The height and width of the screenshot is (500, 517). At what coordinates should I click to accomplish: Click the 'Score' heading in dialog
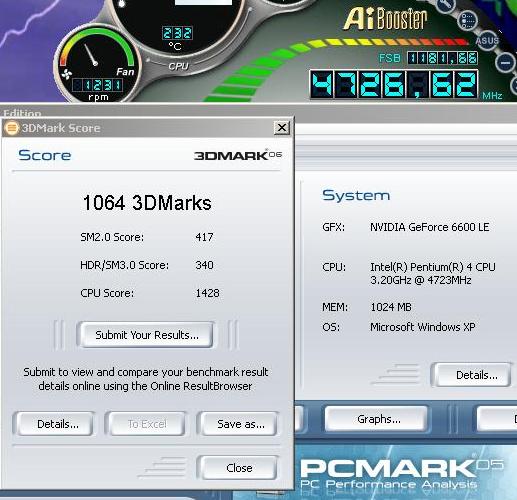click(x=45, y=155)
